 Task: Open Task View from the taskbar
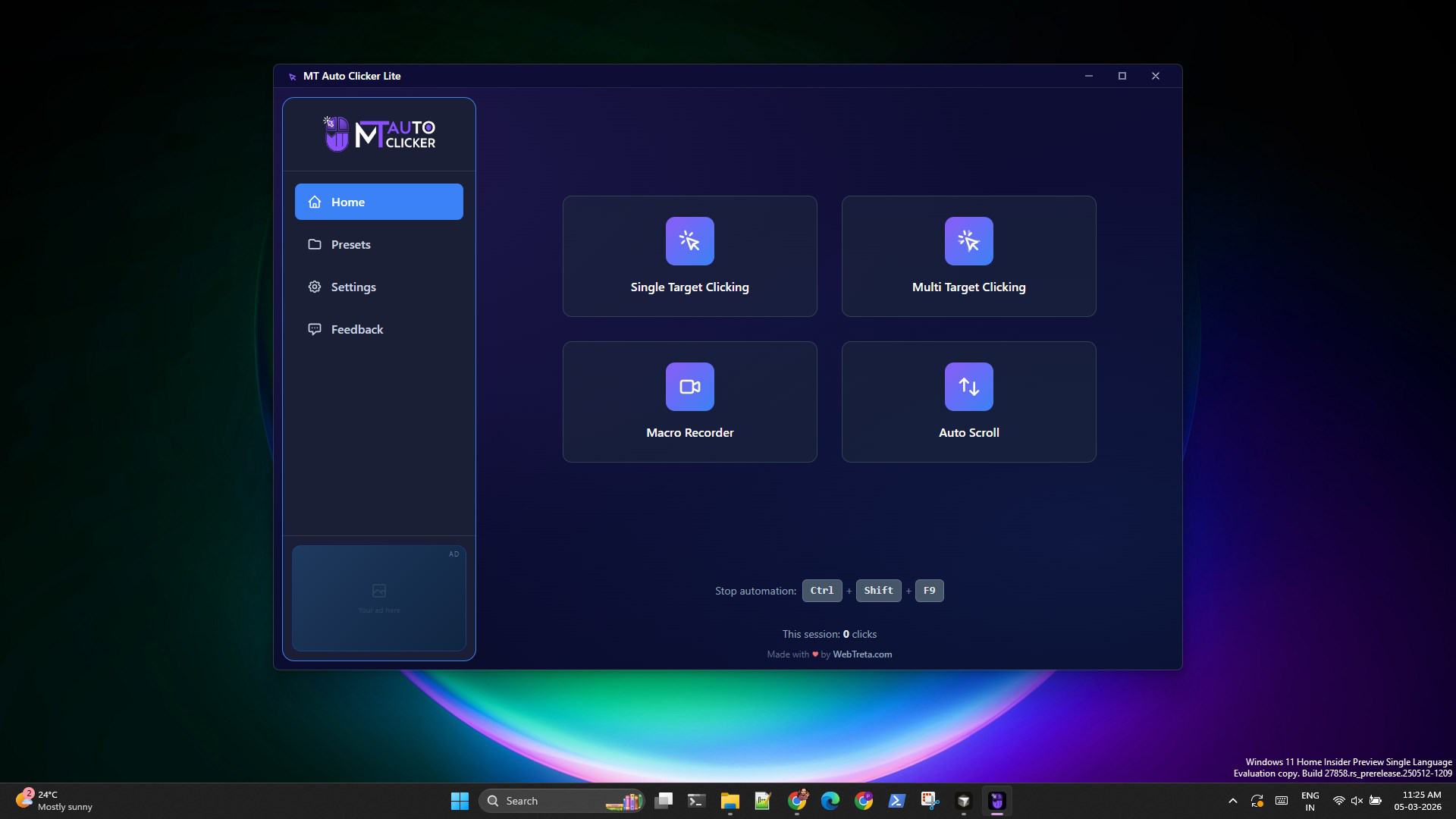click(664, 801)
